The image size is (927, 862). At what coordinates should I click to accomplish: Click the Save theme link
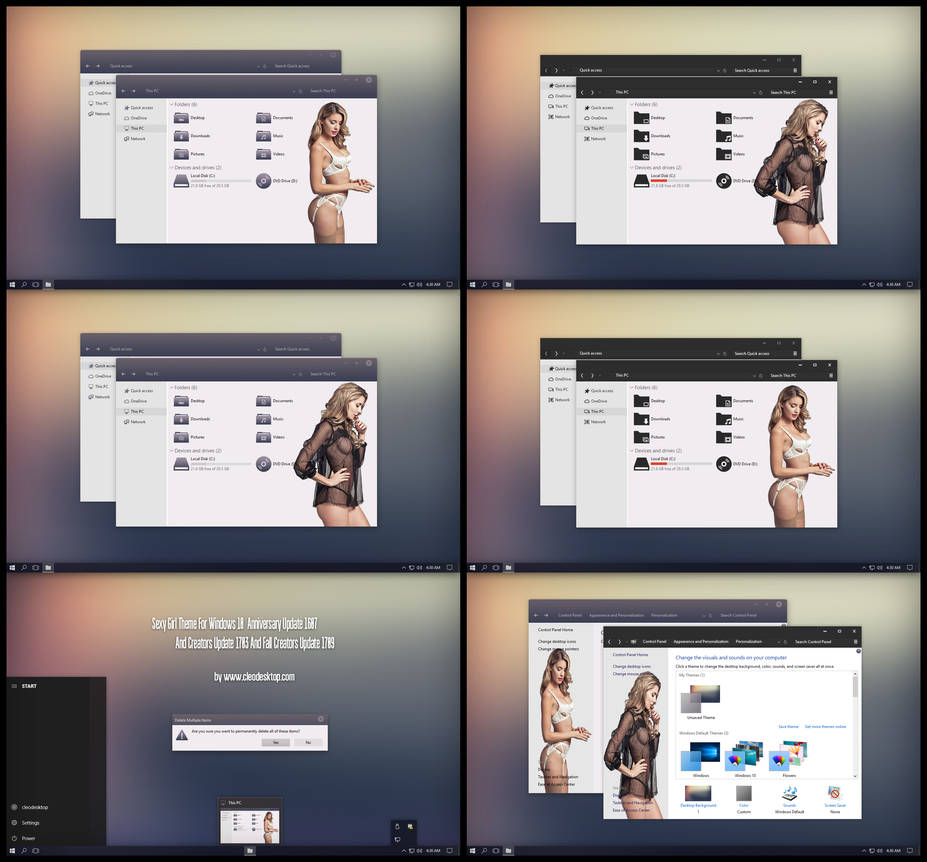click(x=788, y=727)
